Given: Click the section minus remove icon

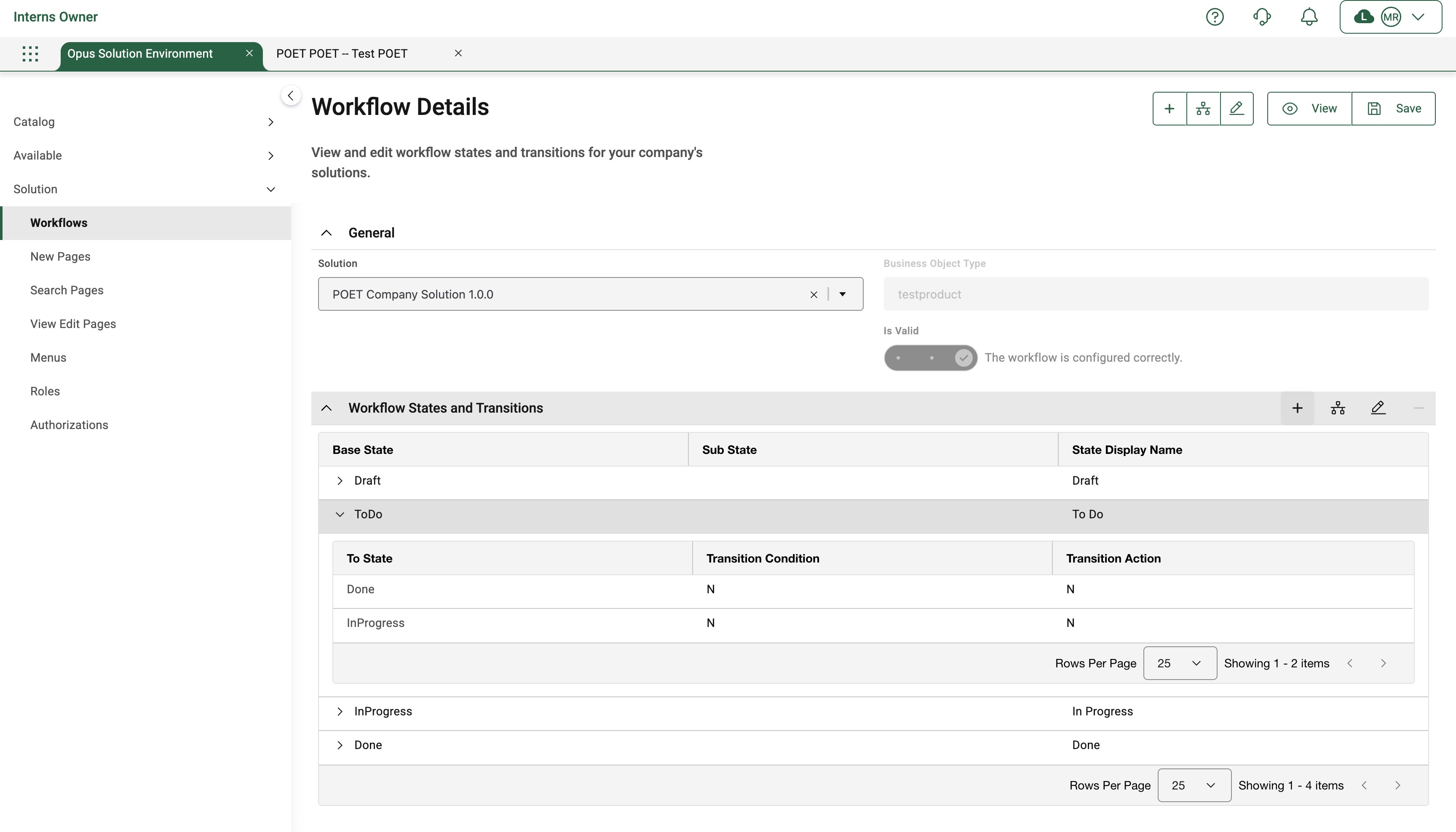Looking at the screenshot, I should click(1418, 408).
